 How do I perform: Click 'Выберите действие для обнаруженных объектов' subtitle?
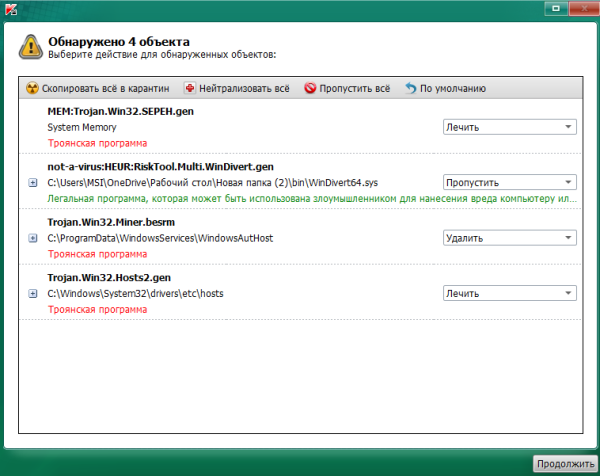162,55
